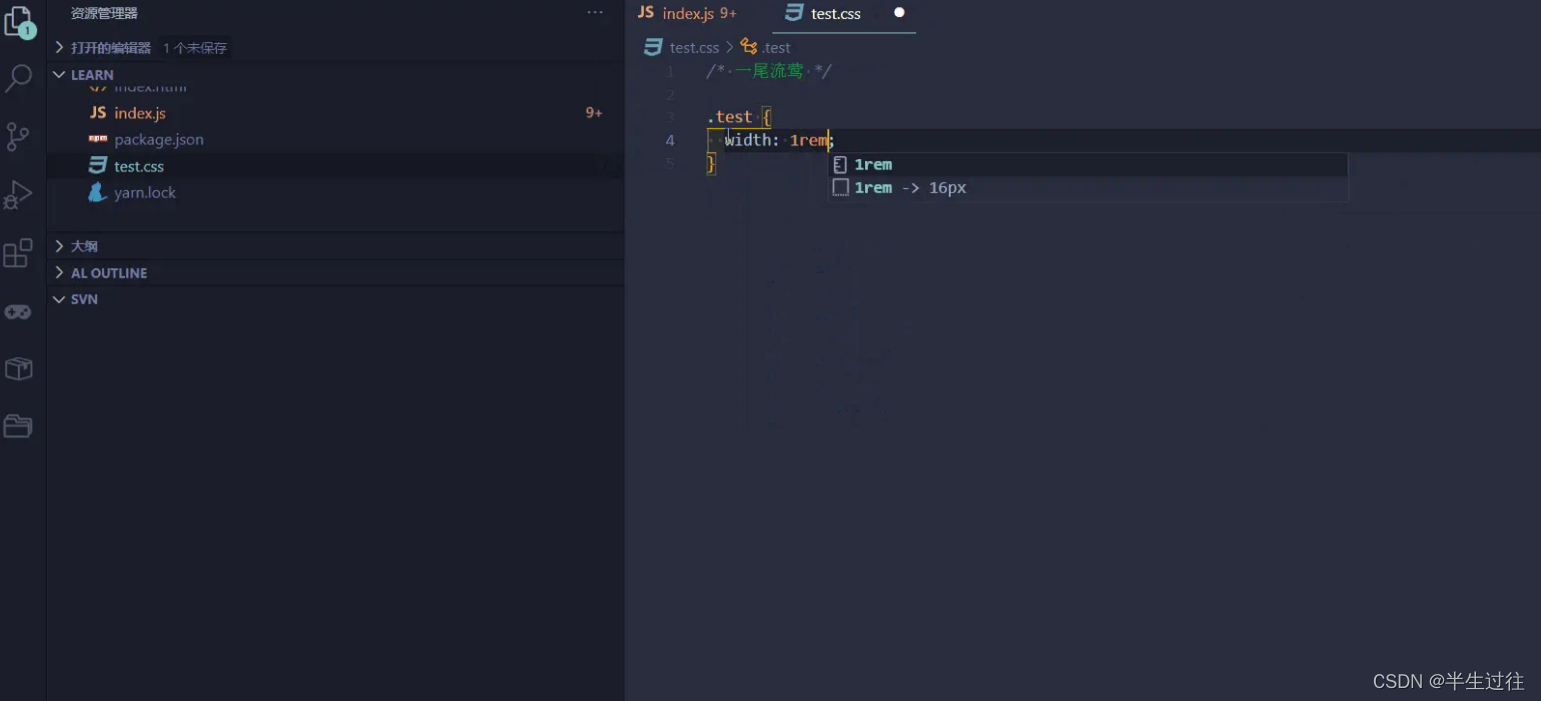The width and height of the screenshot is (1541, 701).
Task: Expand the AL OUTLINE section
Action: [x=334, y=272]
